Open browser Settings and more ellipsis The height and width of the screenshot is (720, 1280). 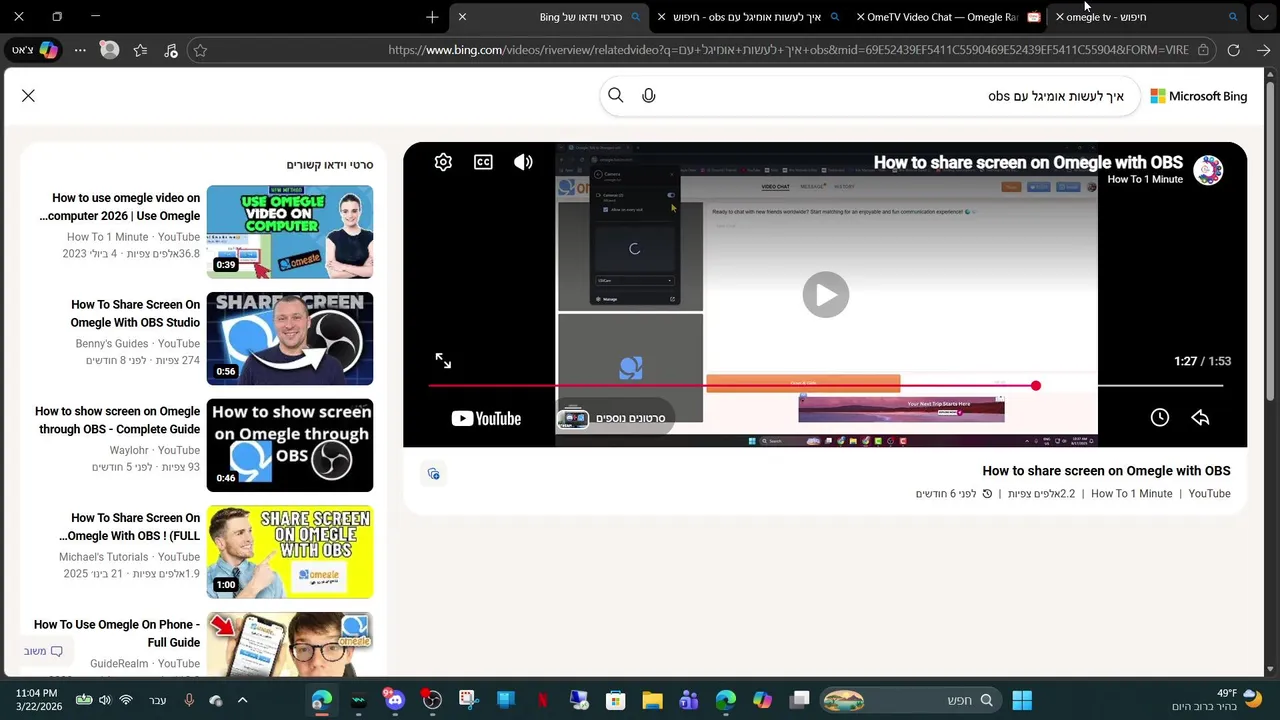pyautogui.click(x=80, y=50)
